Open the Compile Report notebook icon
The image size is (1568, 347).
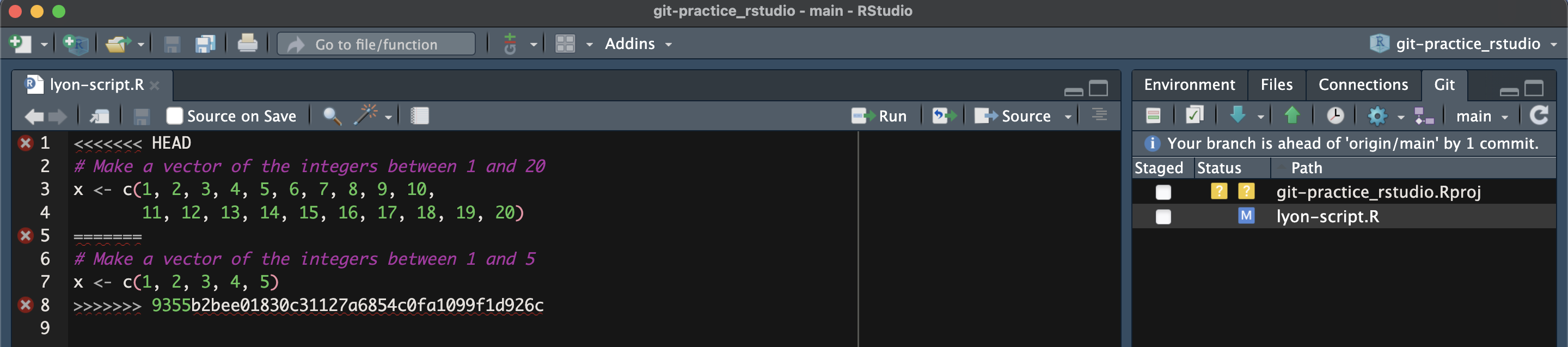(419, 115)
